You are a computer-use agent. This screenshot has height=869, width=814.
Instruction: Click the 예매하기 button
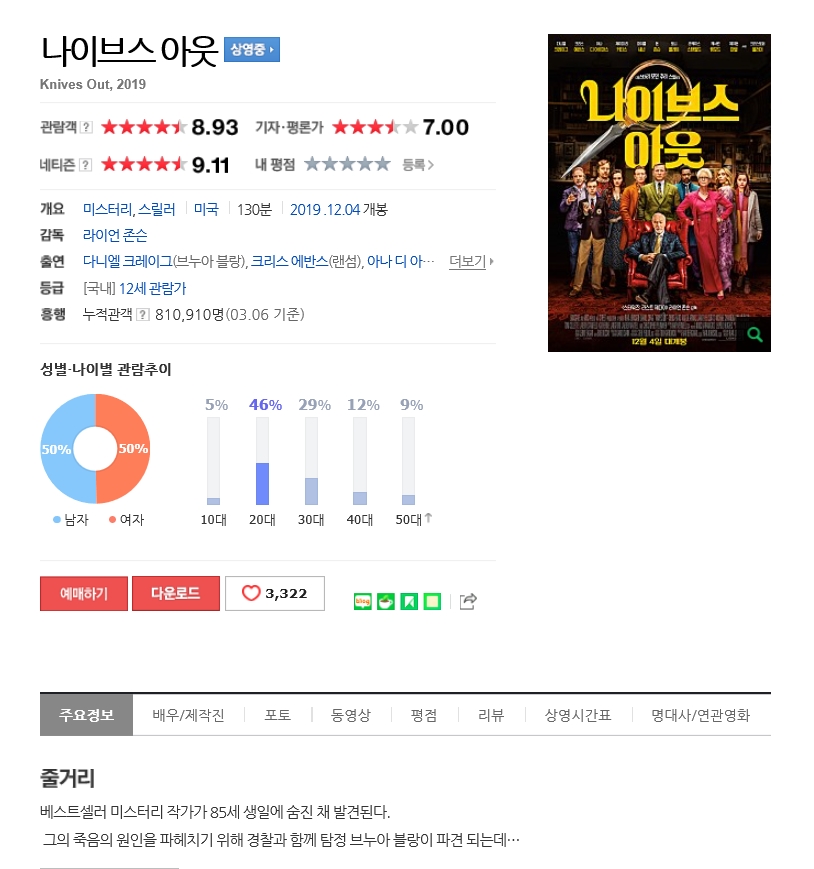pyautogui.click(x=84, y=594)
